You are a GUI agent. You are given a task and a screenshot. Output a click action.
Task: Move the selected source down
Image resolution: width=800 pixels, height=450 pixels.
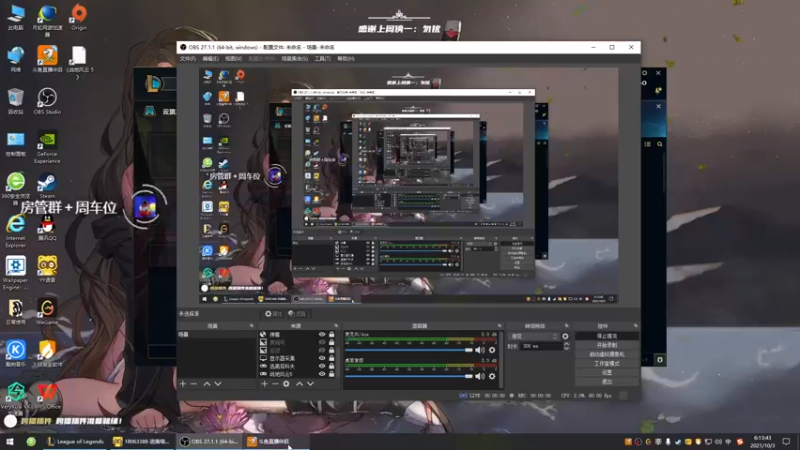point(310,384)
